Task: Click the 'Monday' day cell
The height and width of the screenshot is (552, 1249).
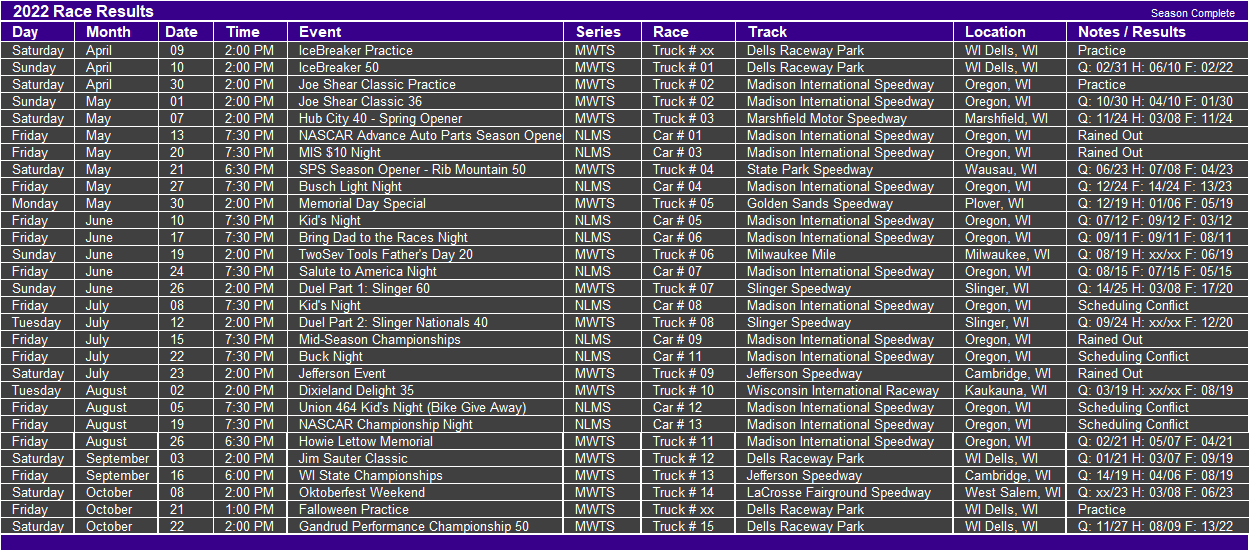Action: click(35, 203)
